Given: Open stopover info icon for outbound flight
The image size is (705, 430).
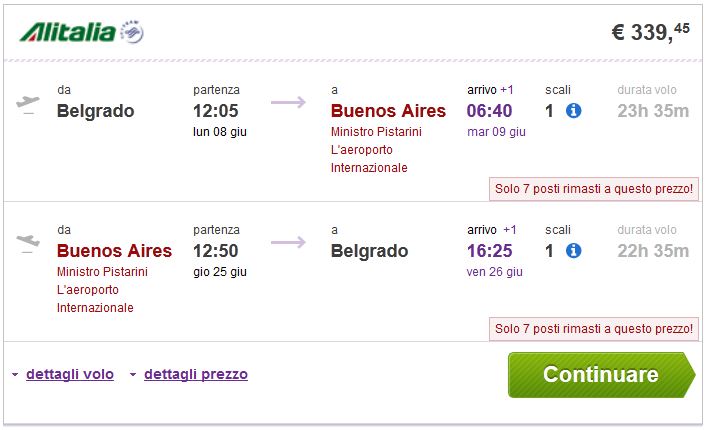Looking at the screenshot, I should (574, 111).
